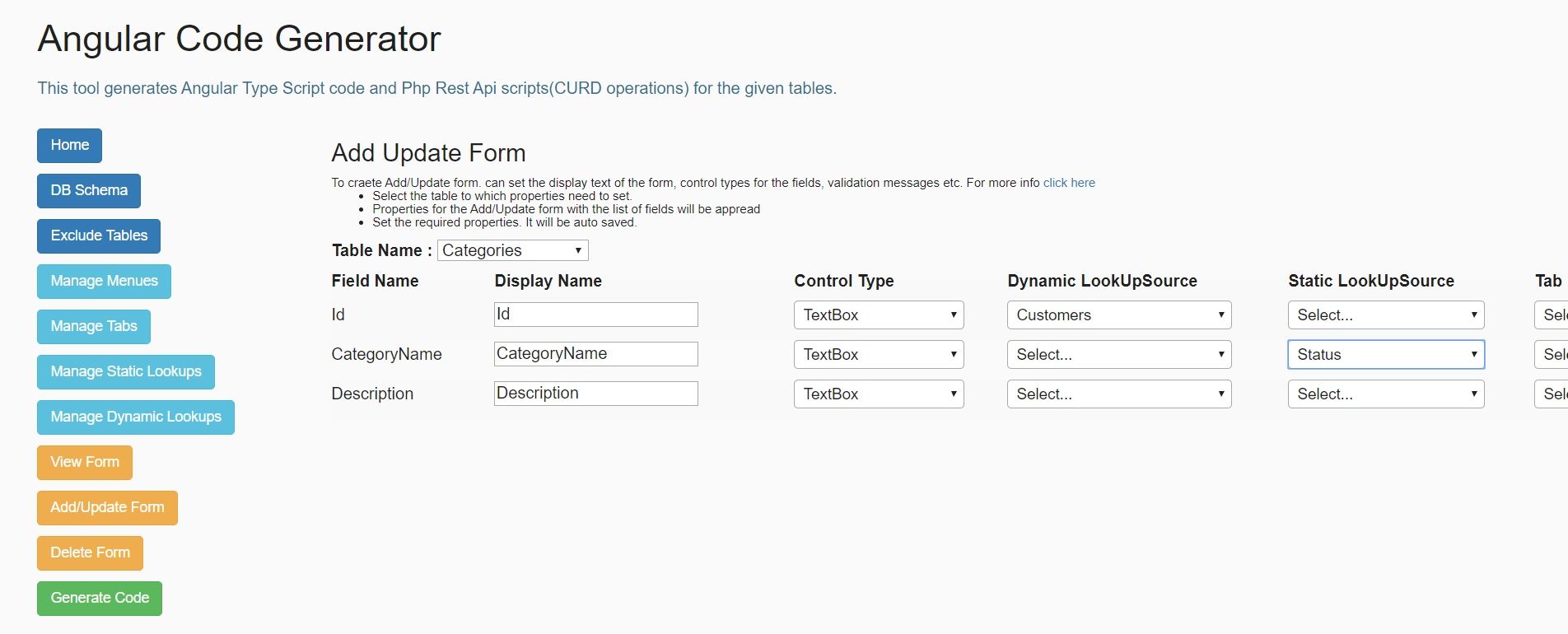Click the View Form button
The height and width of the screenshot is (634, 1568).
[x=84, y=463]
